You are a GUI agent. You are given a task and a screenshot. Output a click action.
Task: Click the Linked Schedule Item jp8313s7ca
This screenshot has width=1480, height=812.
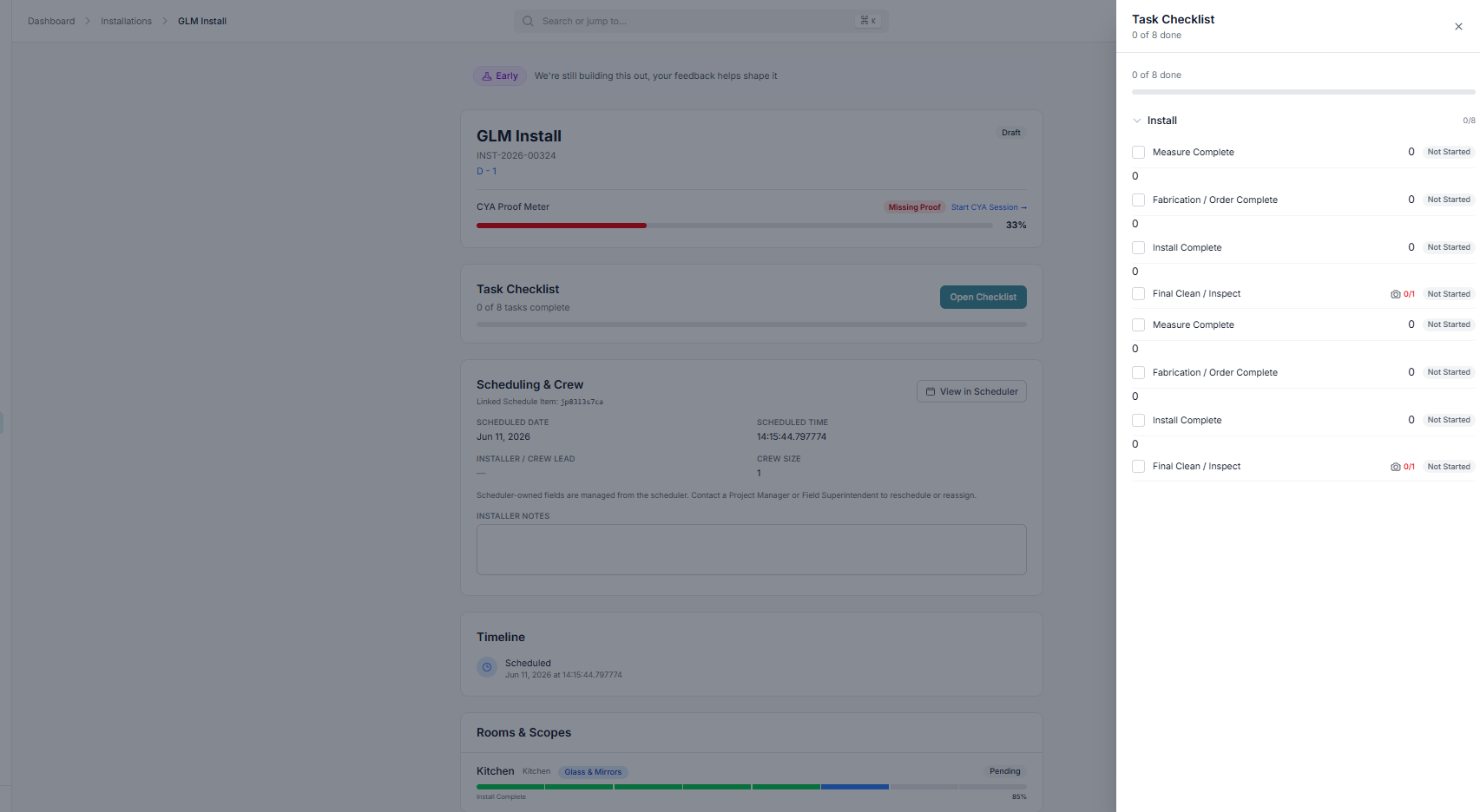540,403
